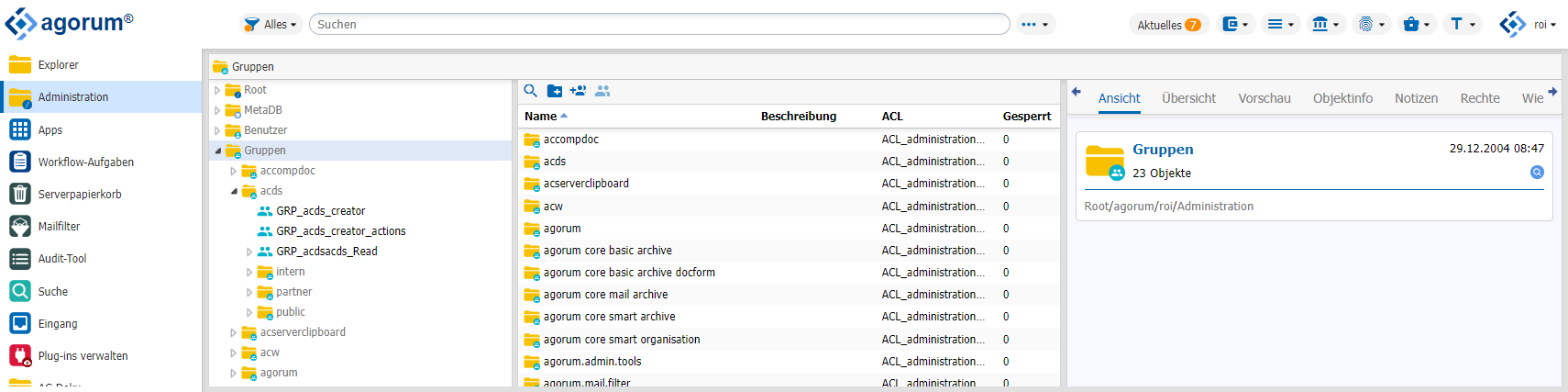
Task: Open the shopping bag icon menu
Action: (1417, 25)
